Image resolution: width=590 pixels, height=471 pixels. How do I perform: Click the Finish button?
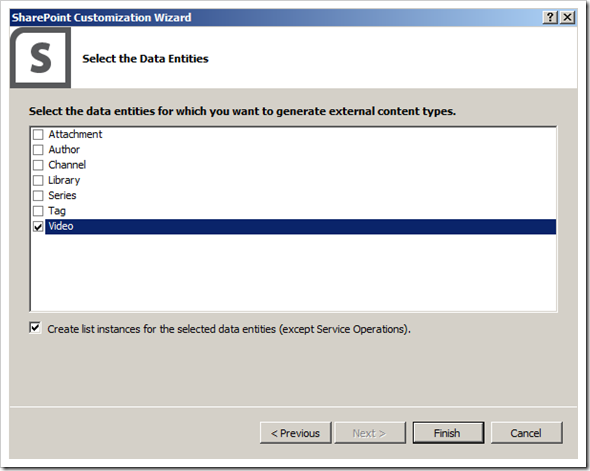click(x=448, y=433)
